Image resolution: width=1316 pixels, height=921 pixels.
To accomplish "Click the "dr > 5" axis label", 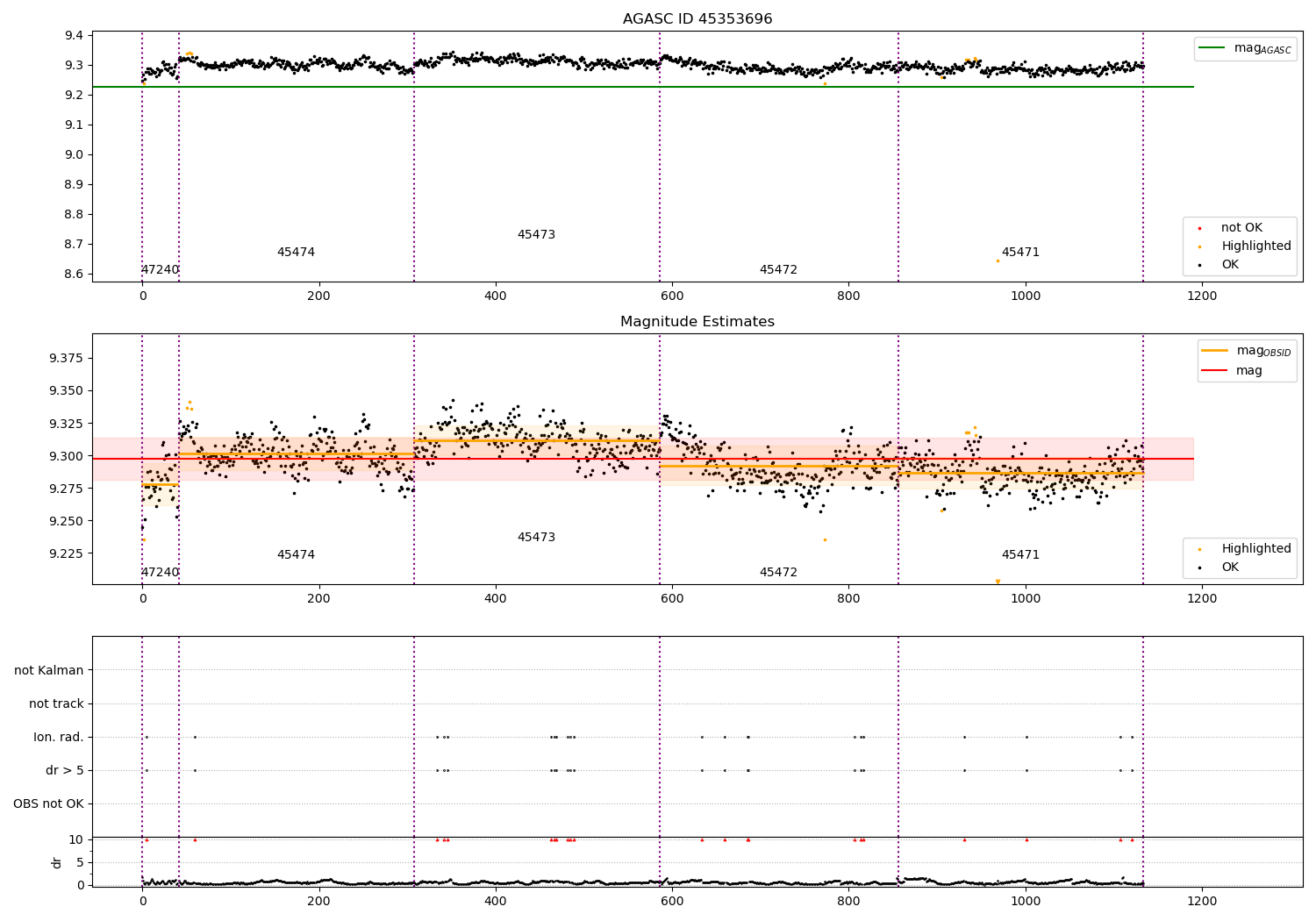I will click(x=65, y=771).
